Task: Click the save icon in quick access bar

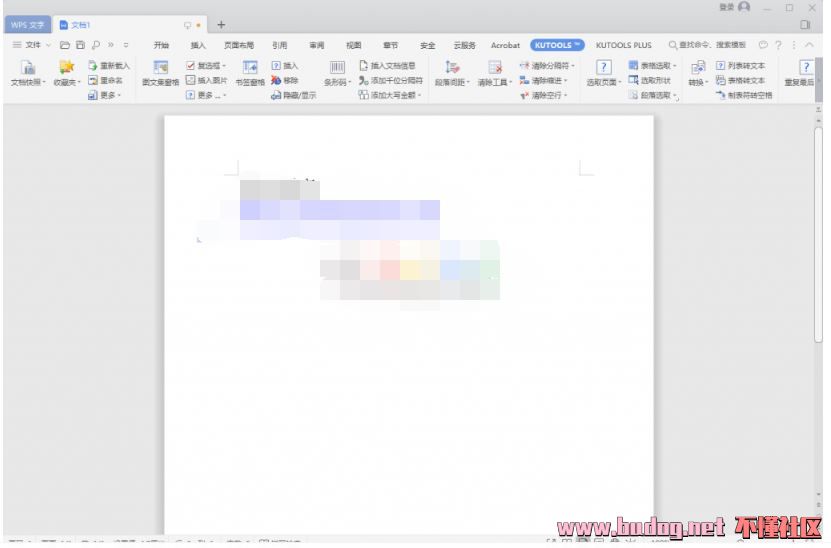Action: [80, 45]
